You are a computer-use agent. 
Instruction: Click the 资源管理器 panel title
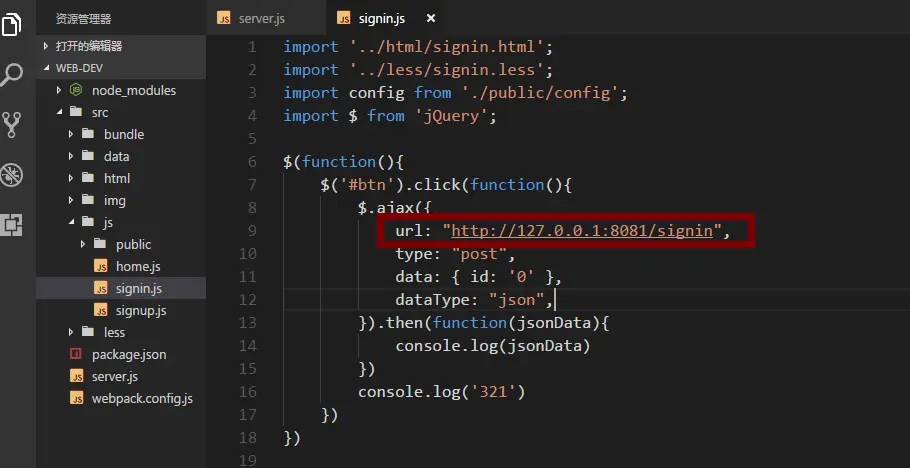coord(83,19)
